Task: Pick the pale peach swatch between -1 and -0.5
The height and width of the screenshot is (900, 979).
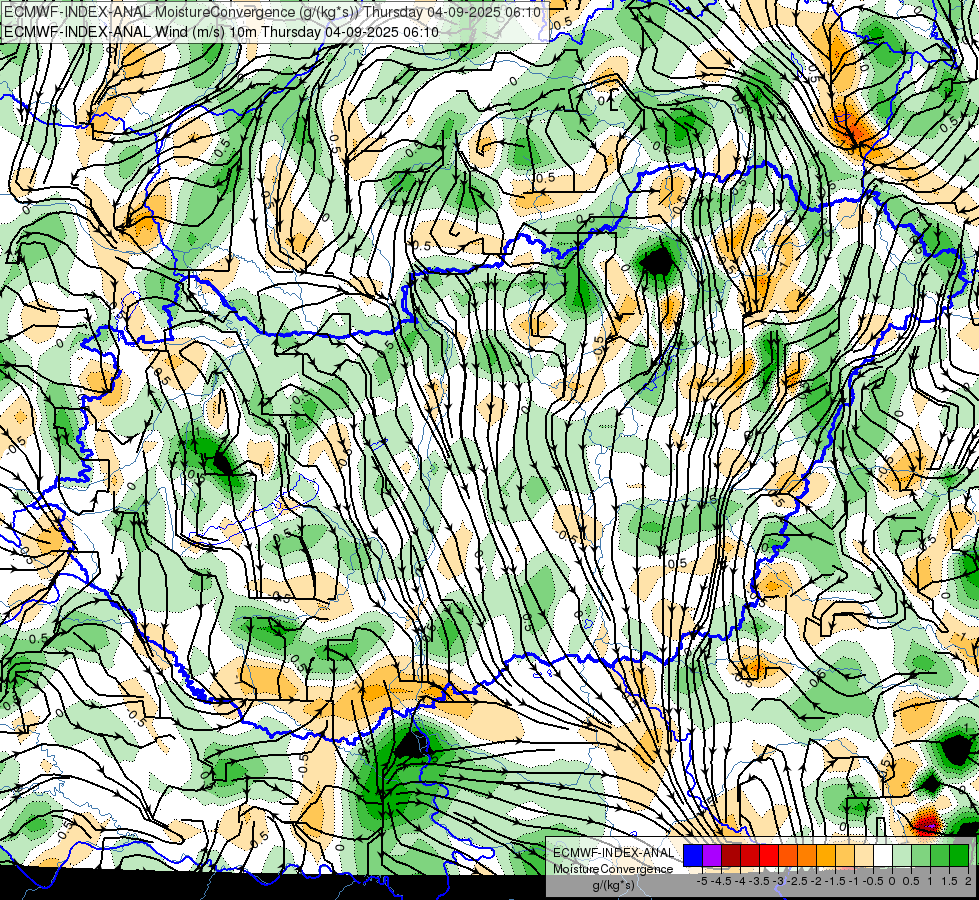Action: [x=864, y=855]
